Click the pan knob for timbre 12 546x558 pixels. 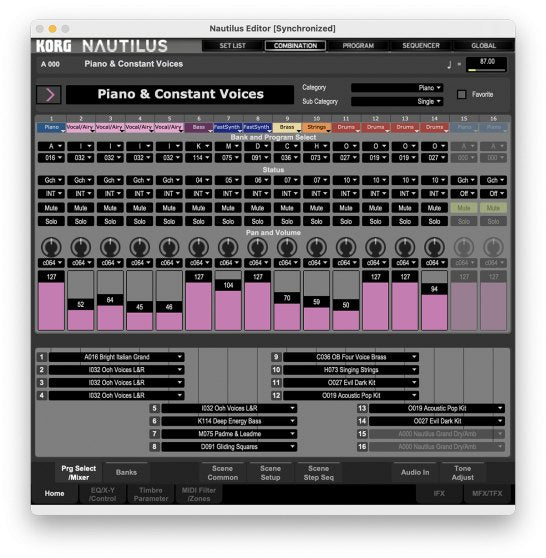(376, 247)
